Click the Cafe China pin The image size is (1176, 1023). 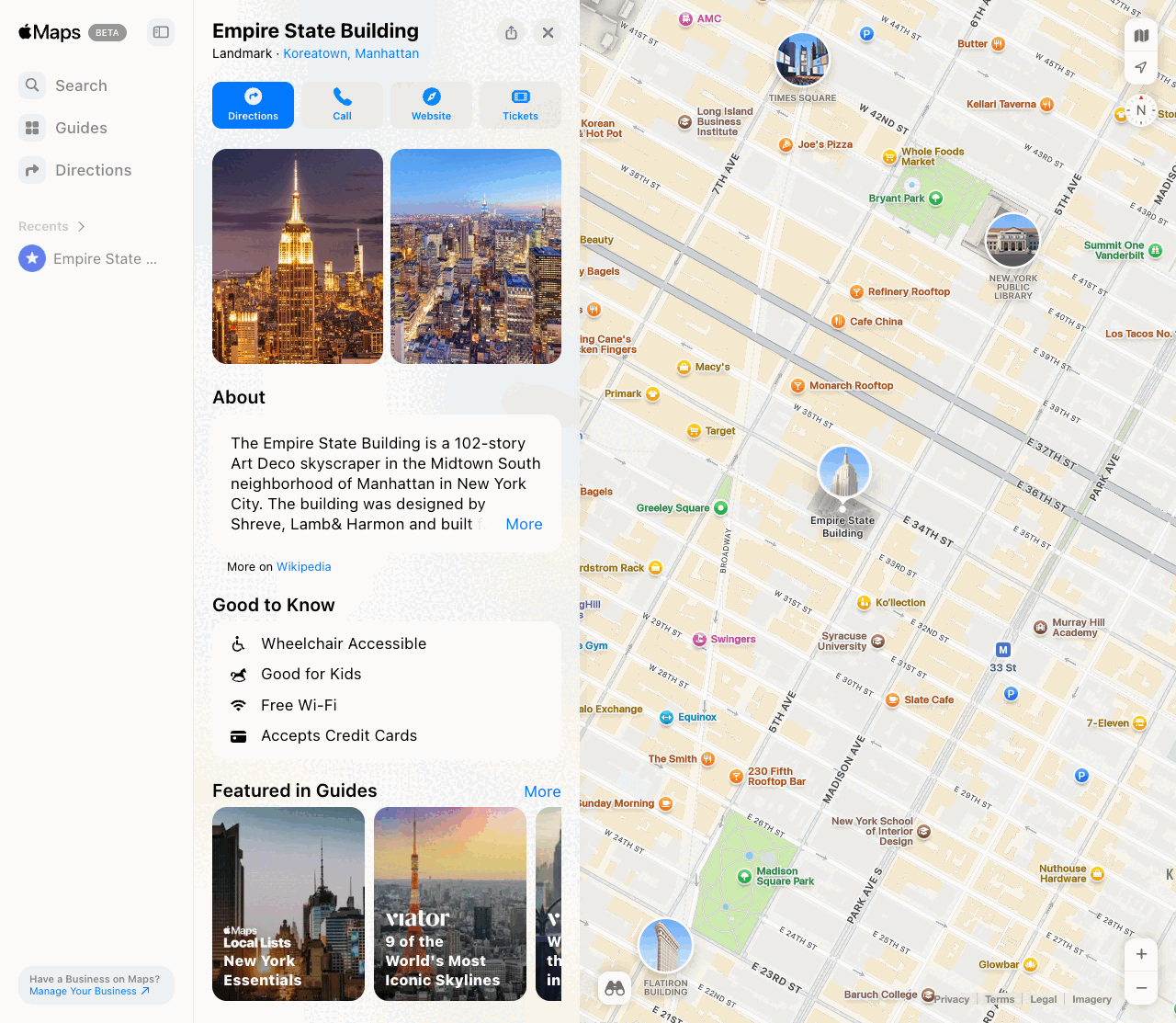pos(838,321)
